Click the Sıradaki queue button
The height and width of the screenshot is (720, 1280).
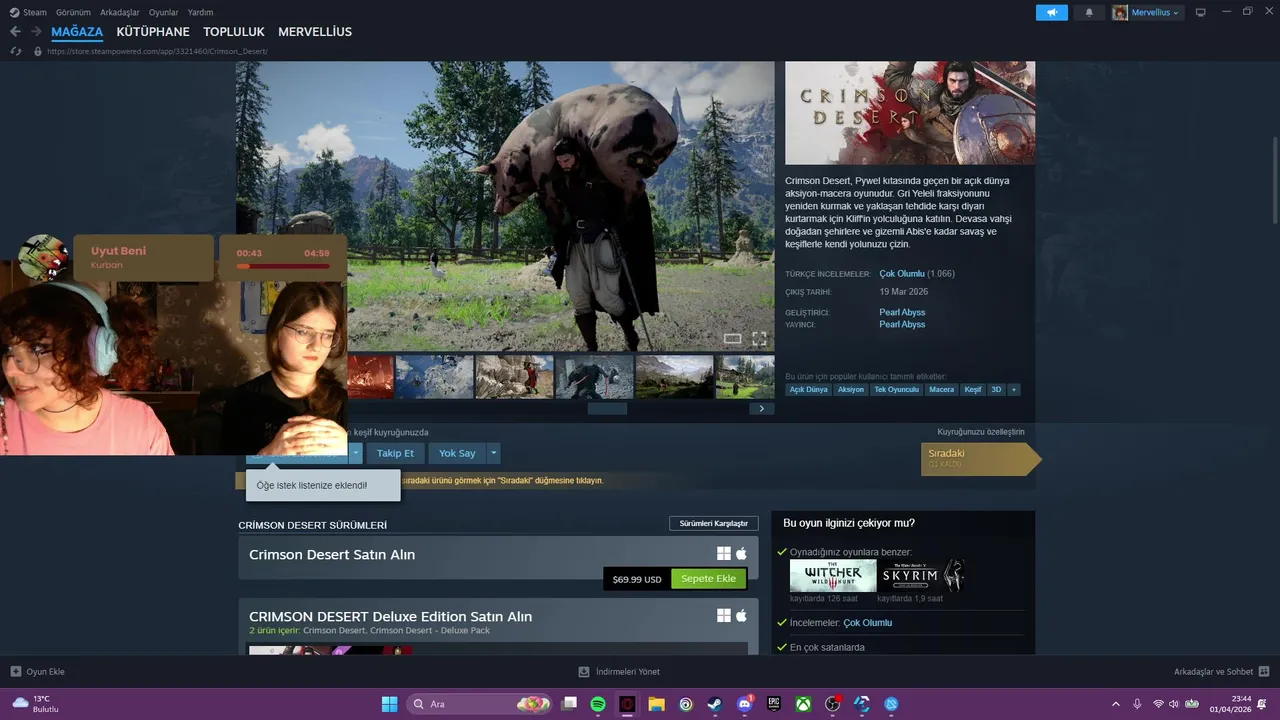(x=981, y=459)
